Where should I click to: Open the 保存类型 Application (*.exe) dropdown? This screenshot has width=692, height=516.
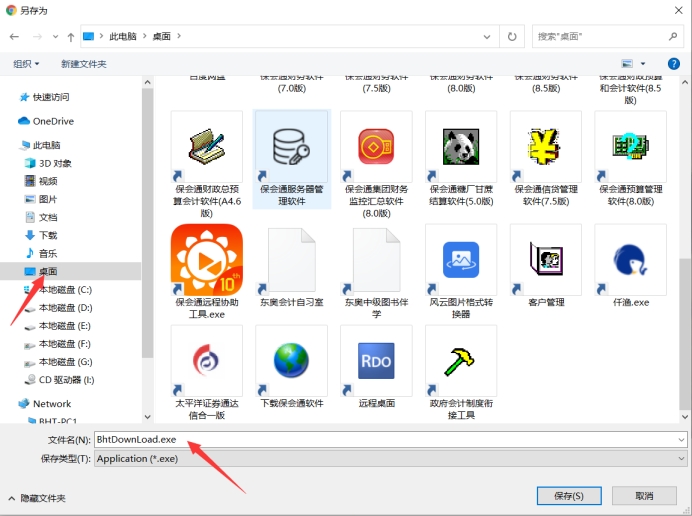click(391, 459)
